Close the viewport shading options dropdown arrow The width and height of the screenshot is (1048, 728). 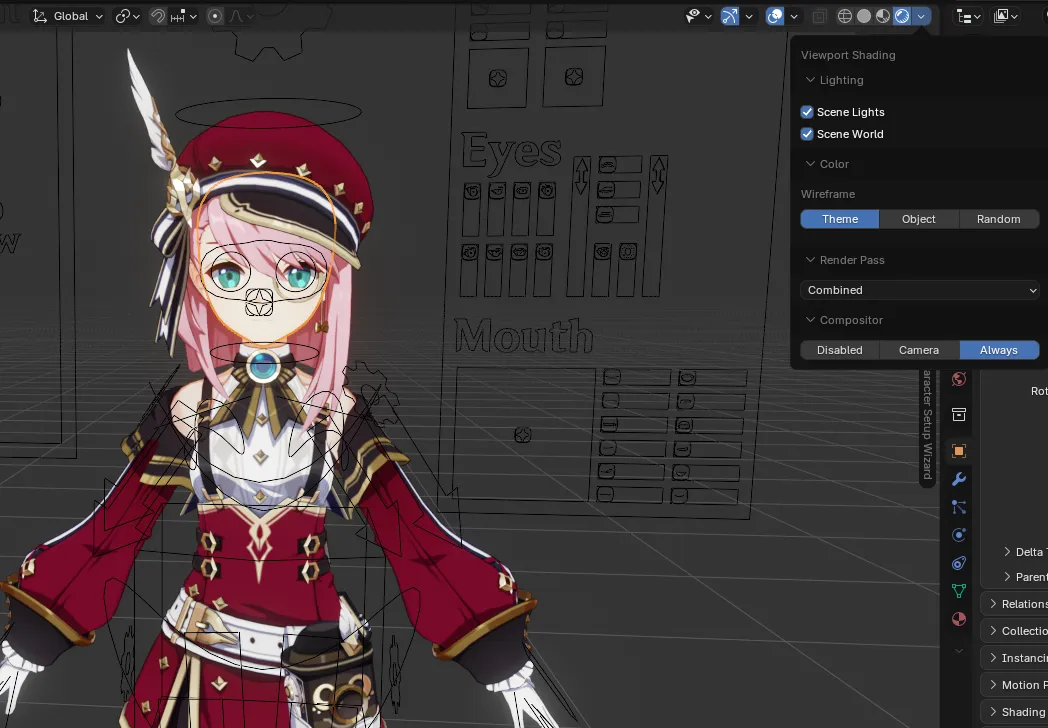click(x=921, y=16)
